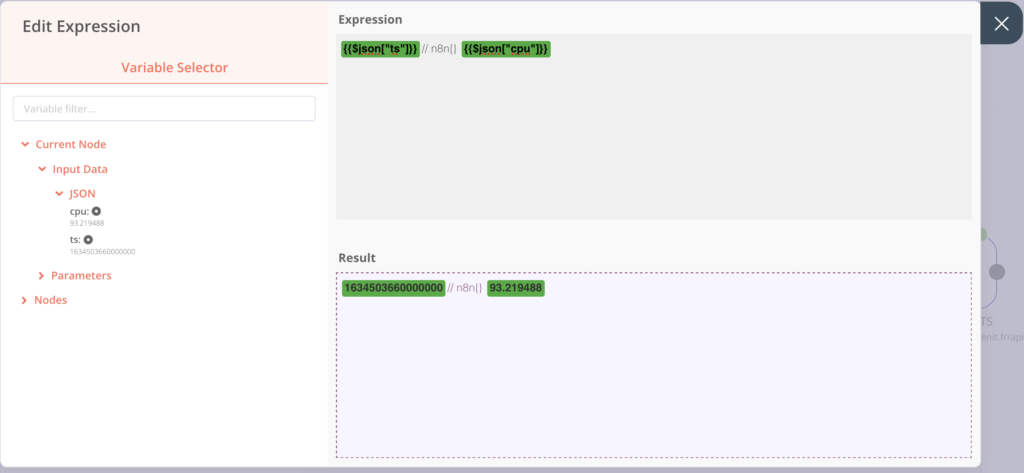Click the cpu: variable label

[x=79, y=211]
